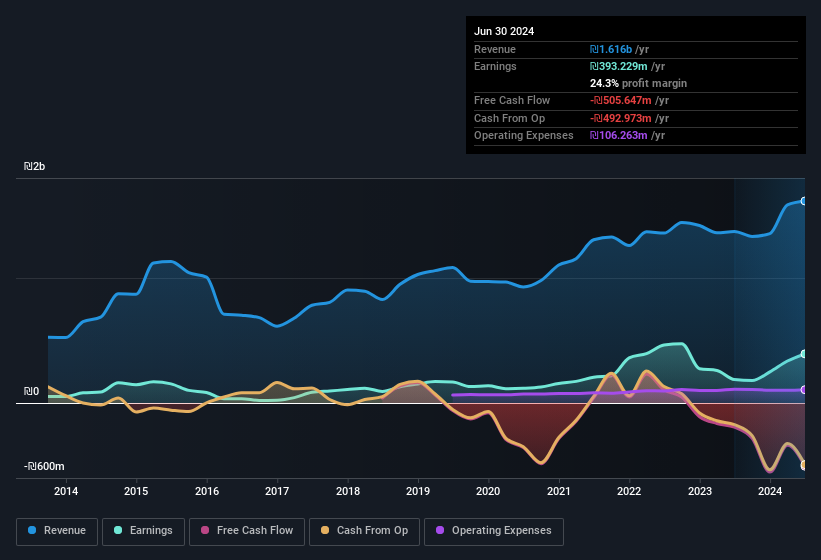Click the Revenue row label in tooltip
Screen dimensions: 821x560
point(495,49)
